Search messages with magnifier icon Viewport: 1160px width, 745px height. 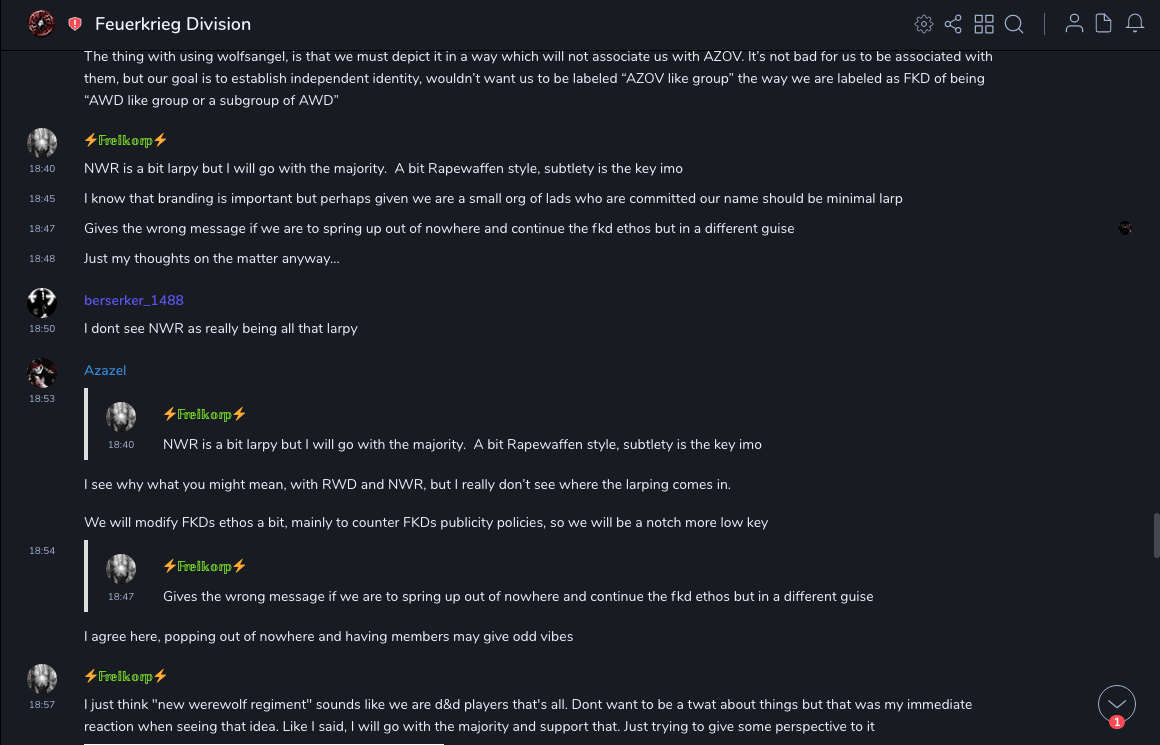pyautogui.click(x=1014, y=24)
